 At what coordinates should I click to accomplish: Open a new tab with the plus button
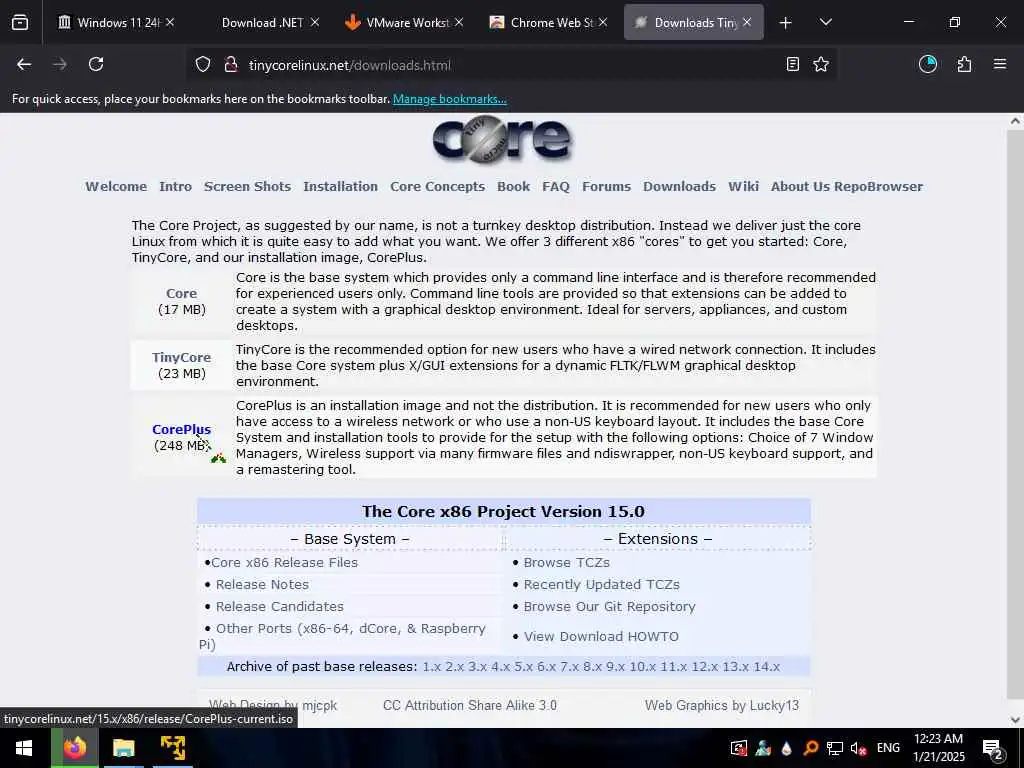786,23
